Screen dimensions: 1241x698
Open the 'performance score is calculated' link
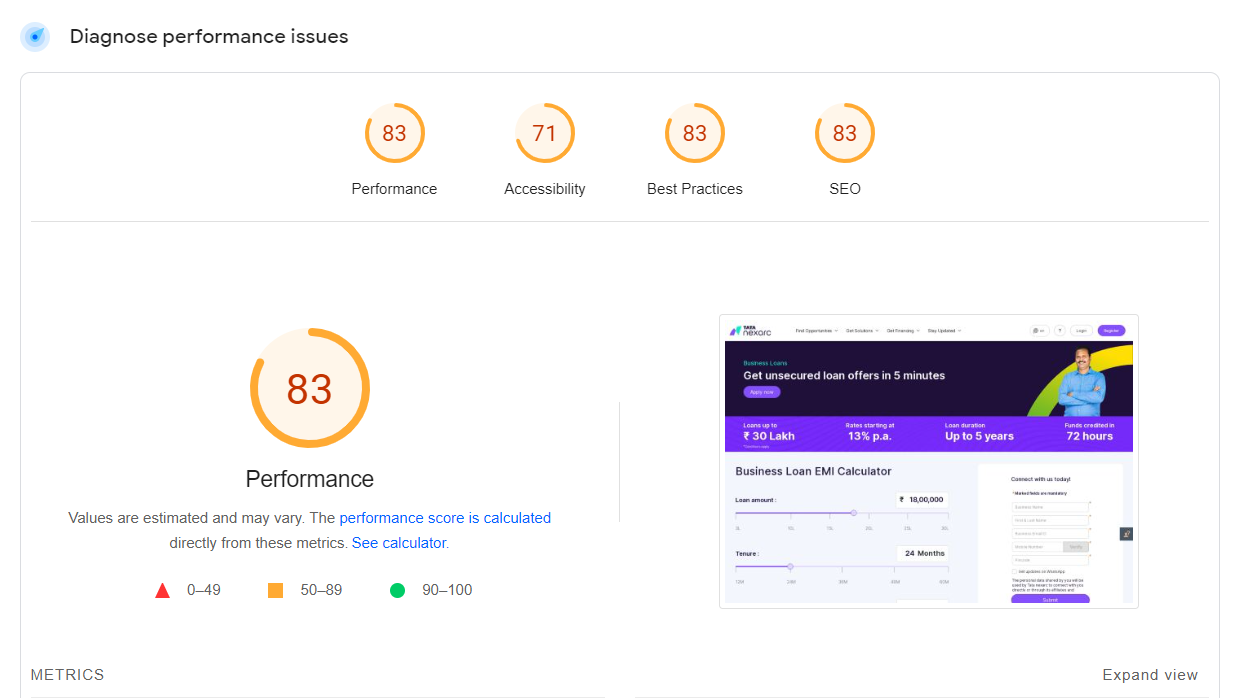[445, 518]
